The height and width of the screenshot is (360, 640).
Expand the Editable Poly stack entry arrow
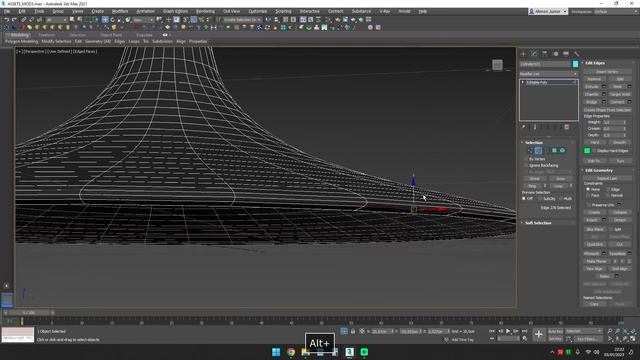523,82
